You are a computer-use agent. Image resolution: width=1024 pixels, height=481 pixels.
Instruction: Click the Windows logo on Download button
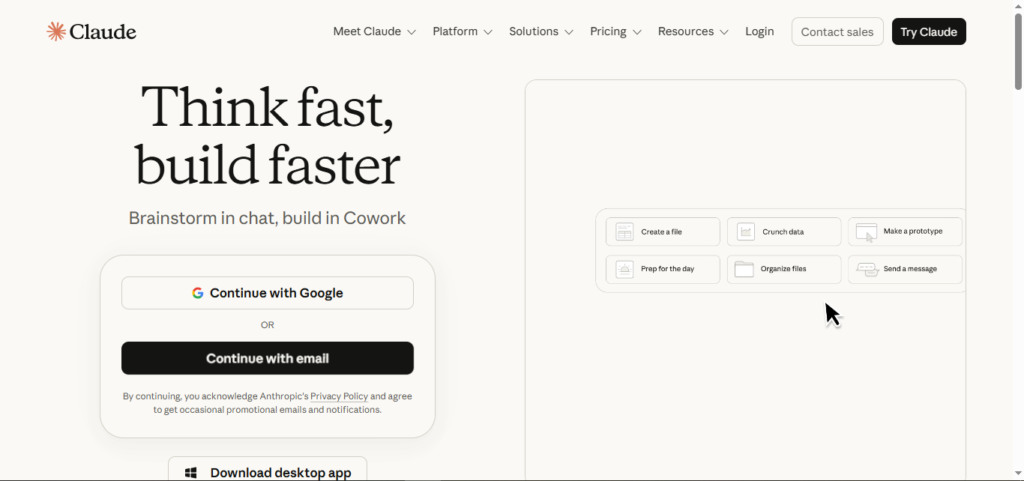coord(191,473)
